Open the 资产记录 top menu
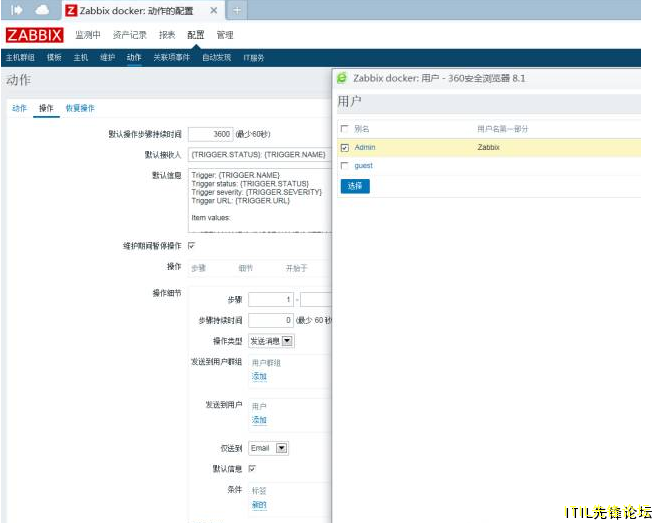This screenshot has width=652, height=523. pos(129,35)
